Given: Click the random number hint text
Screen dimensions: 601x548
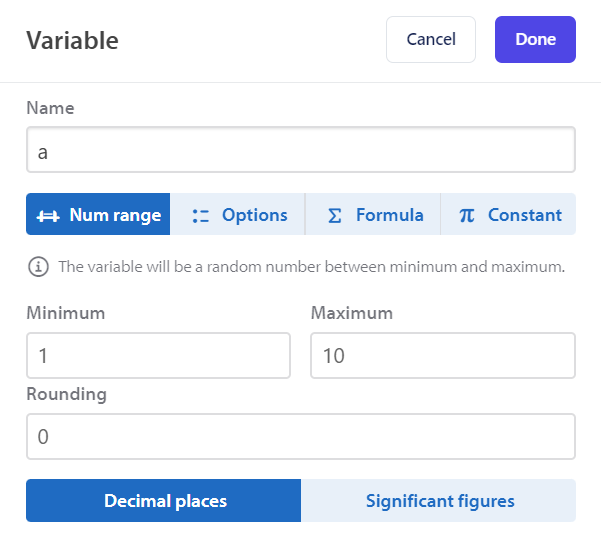Looking at the screenshot, I should 312,267.
